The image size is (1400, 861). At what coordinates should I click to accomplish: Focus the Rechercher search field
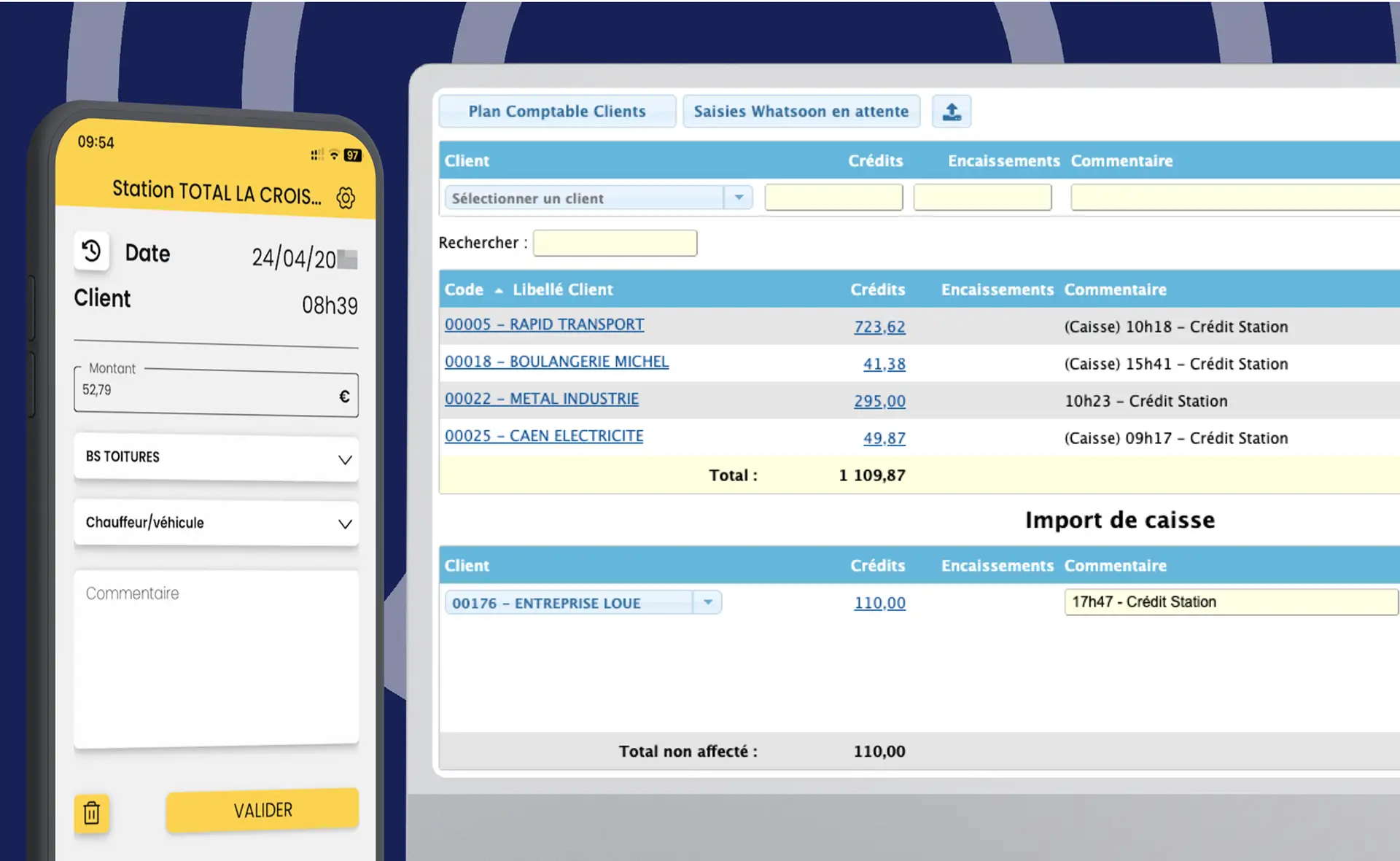[x=615, y=243]
